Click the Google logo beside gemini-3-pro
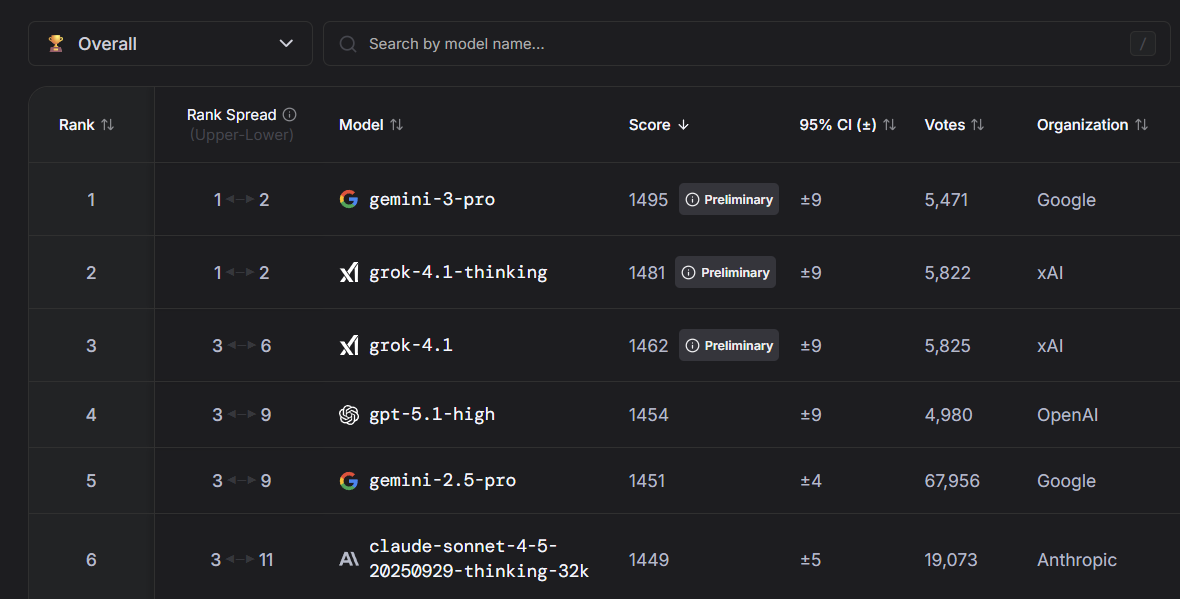 348,199
